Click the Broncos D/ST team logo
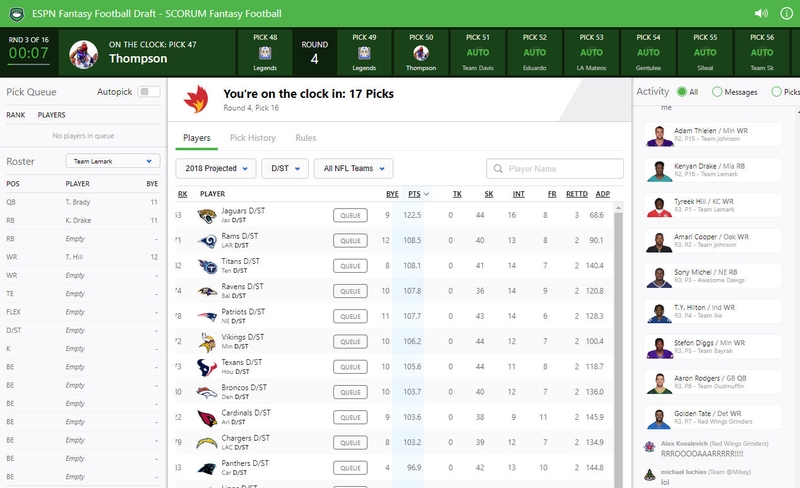The width and height of the screenshot is (800, 488). tap(207, 393)
